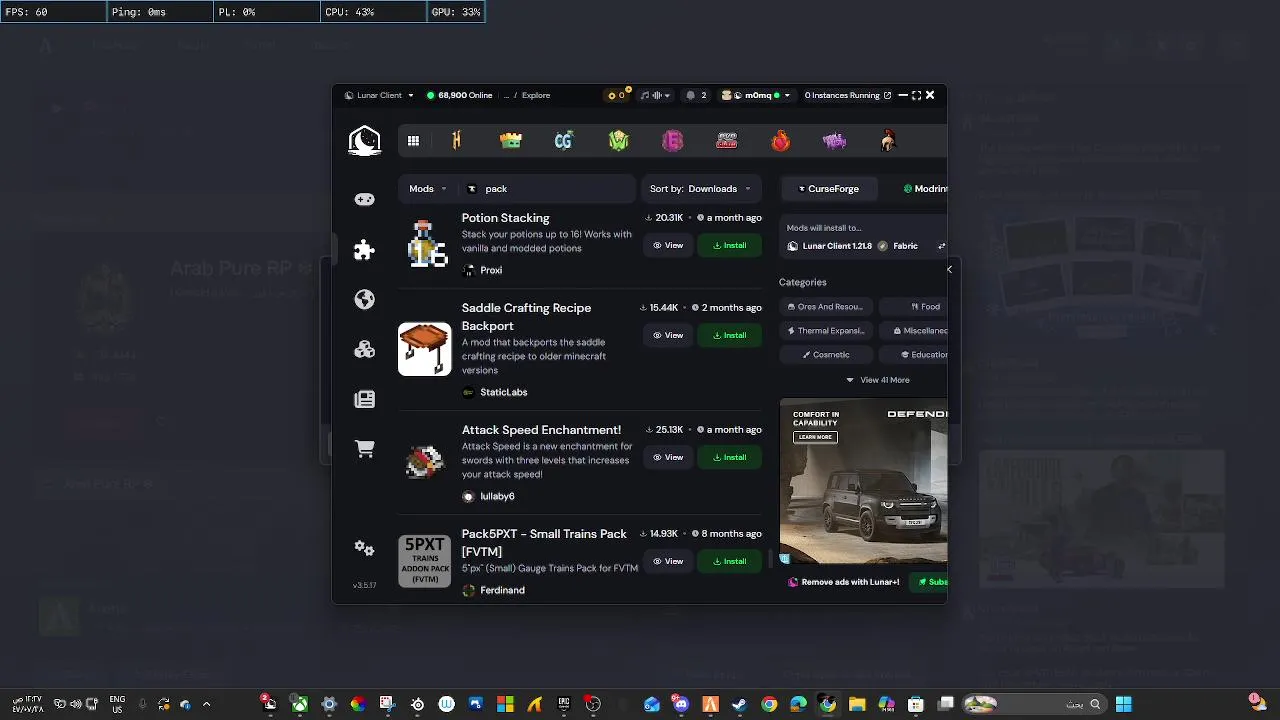This screenshot has width=1280, height=720.
Task: Open the Lunar Client title dropdown
Action: point(379,95)
